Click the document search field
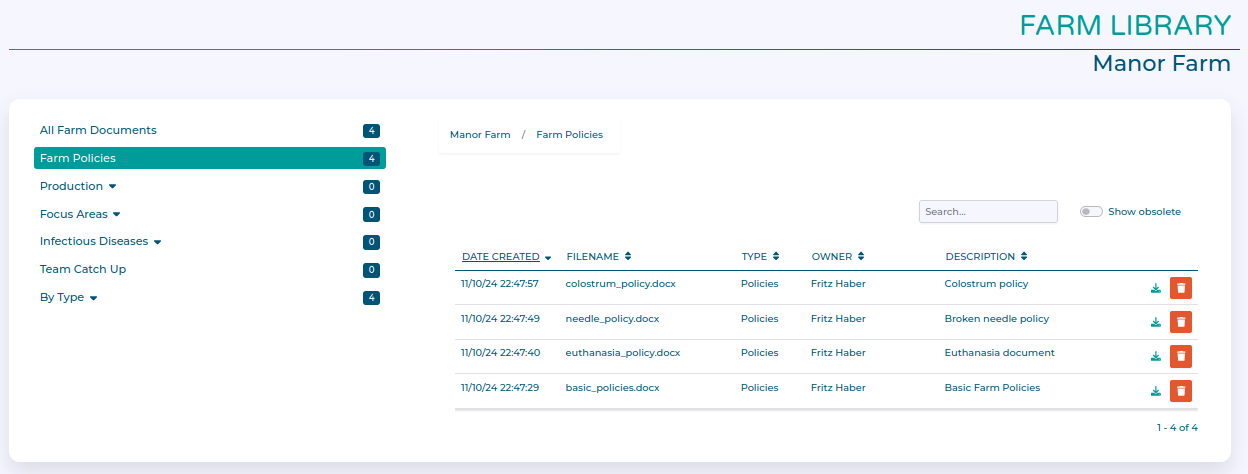The height and width of the screenshot is (474, 1248). coord(987,212)
